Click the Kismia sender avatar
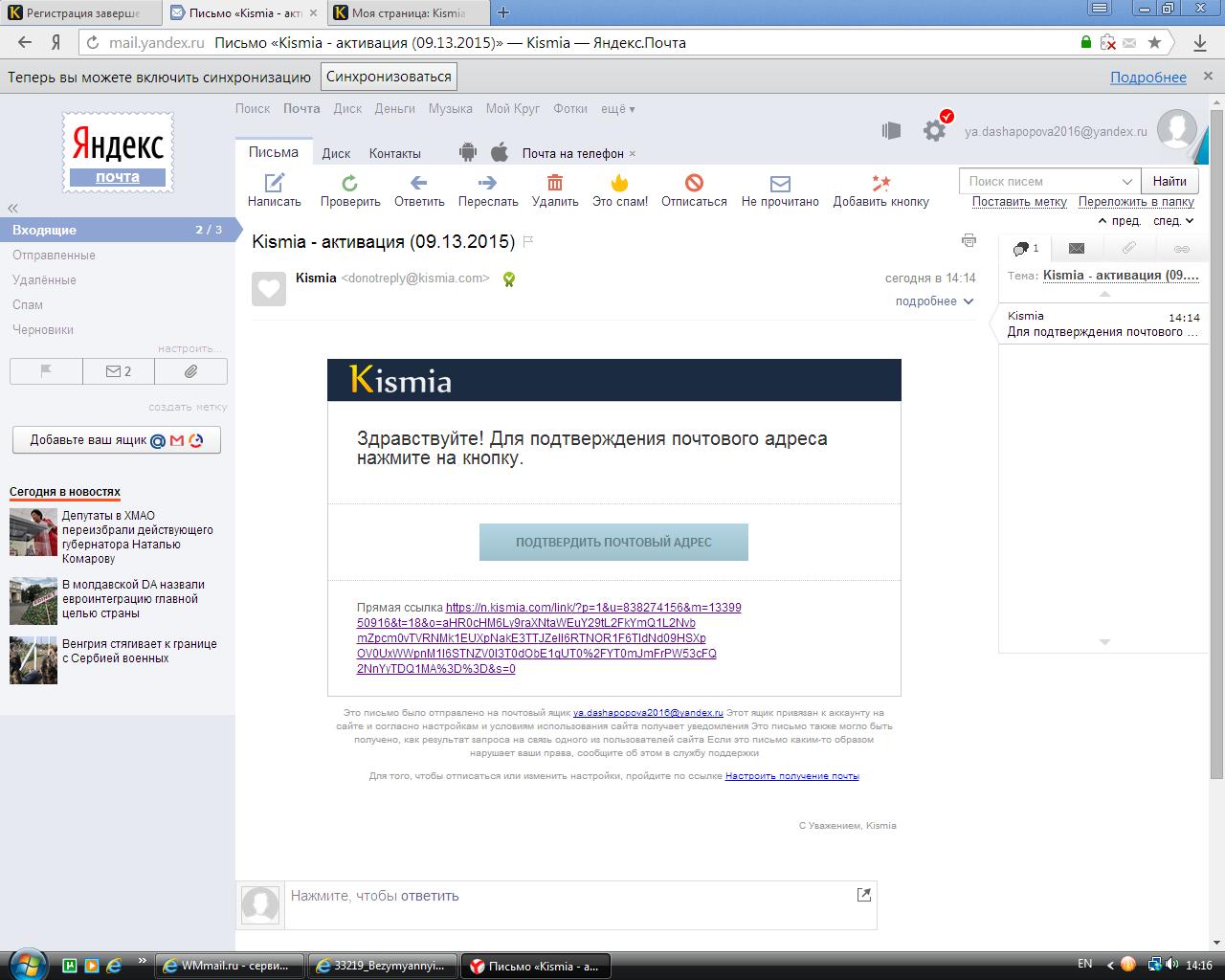Screen dimensions: 1225x980 coord(269,288)
